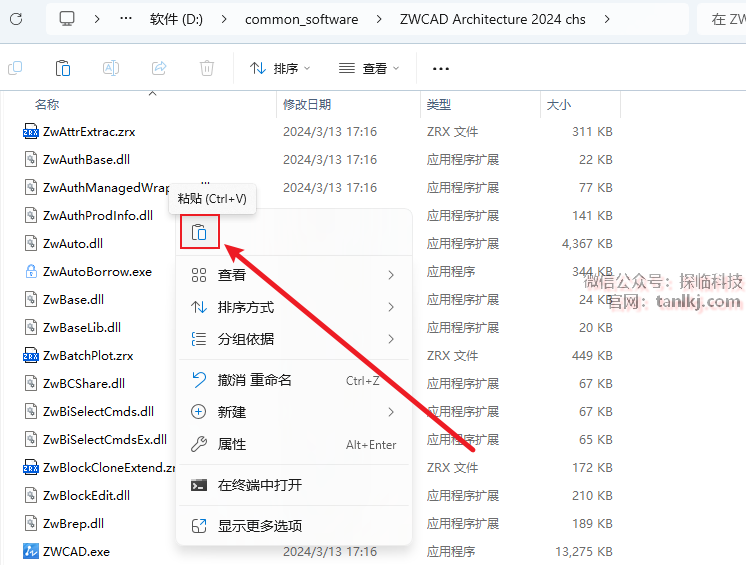
Task: Expand chevron after common_software in breadcrumb
Action: point(379,19)
